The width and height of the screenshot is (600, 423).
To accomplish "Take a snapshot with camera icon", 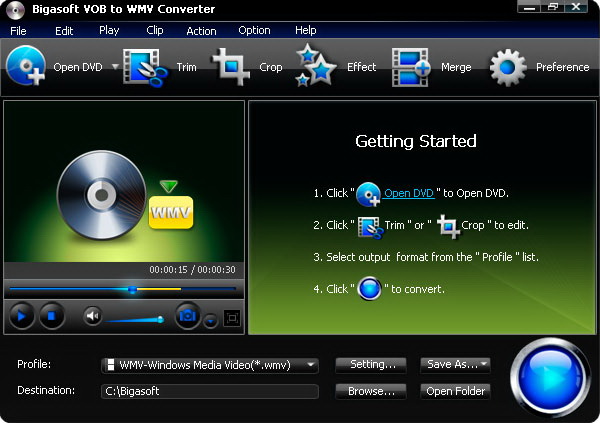I will tap(188, 316).
